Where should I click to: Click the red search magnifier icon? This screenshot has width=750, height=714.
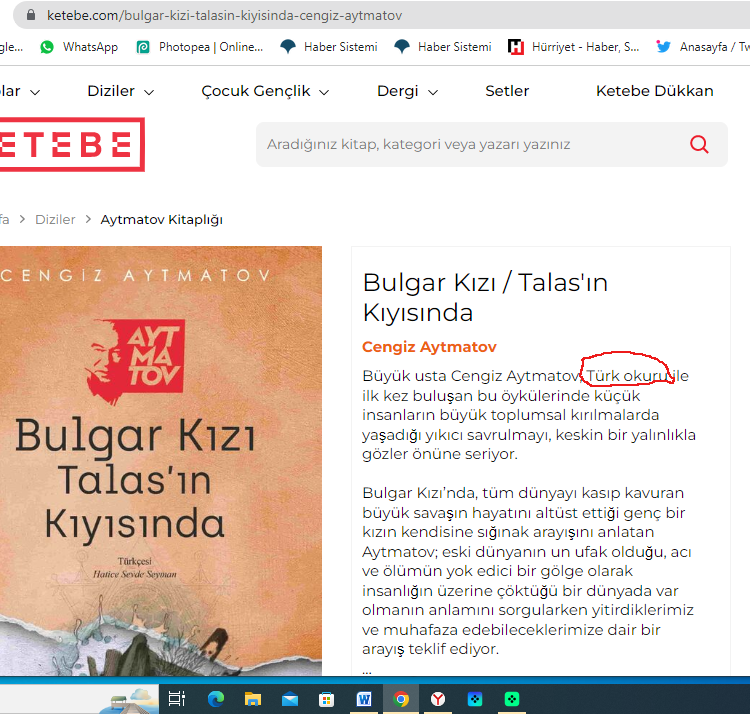699,144
